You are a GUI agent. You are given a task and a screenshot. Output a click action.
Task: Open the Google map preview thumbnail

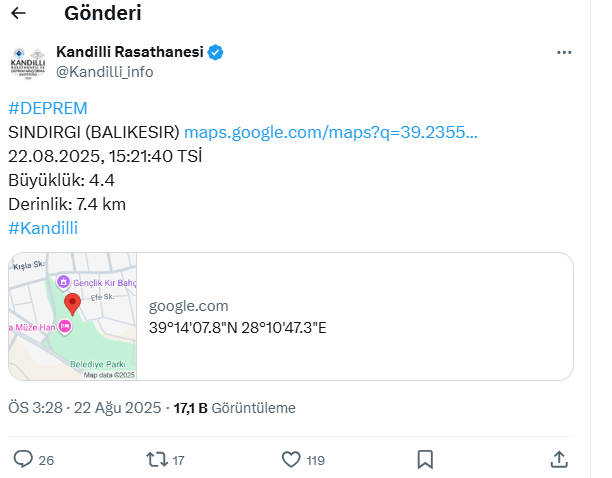click(73, 316)
